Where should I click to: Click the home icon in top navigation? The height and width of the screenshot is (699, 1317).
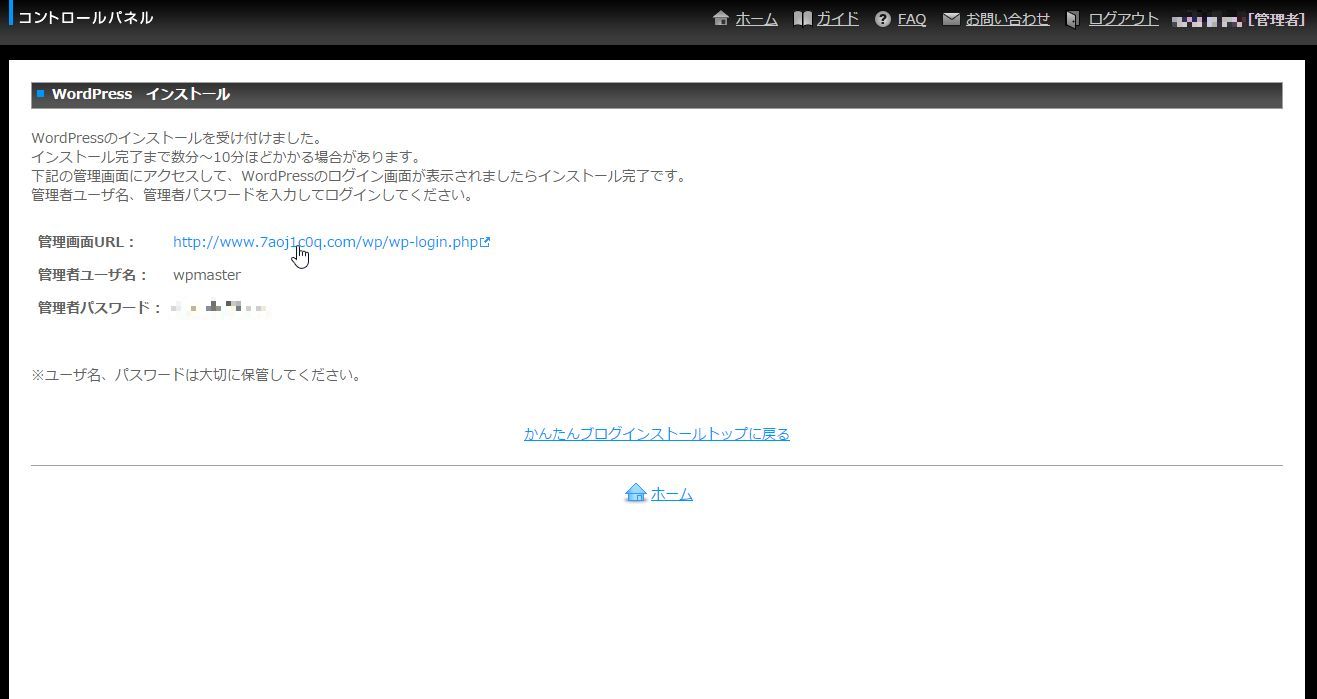[720, 19]
